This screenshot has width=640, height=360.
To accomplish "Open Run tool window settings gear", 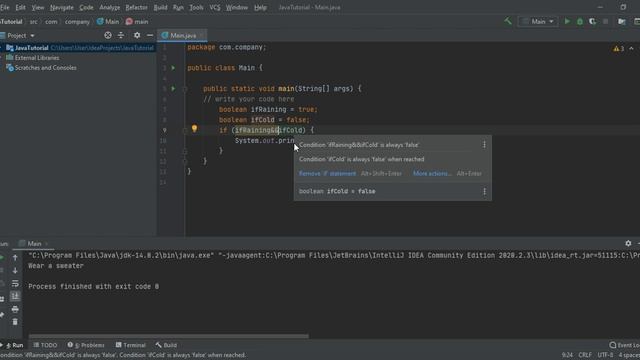I will pyautogui.click(x=628, y=243).
